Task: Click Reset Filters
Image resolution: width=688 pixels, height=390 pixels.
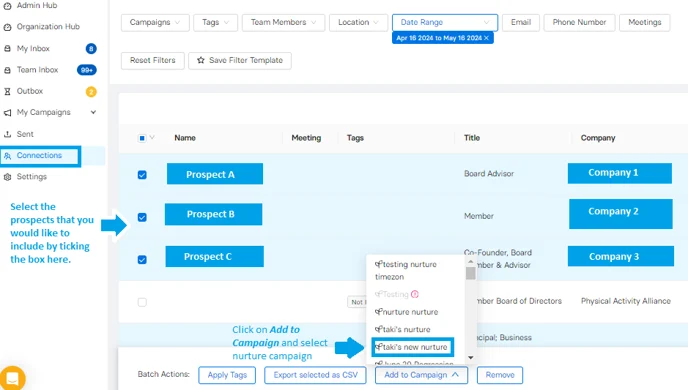Action: pos(153,61)
